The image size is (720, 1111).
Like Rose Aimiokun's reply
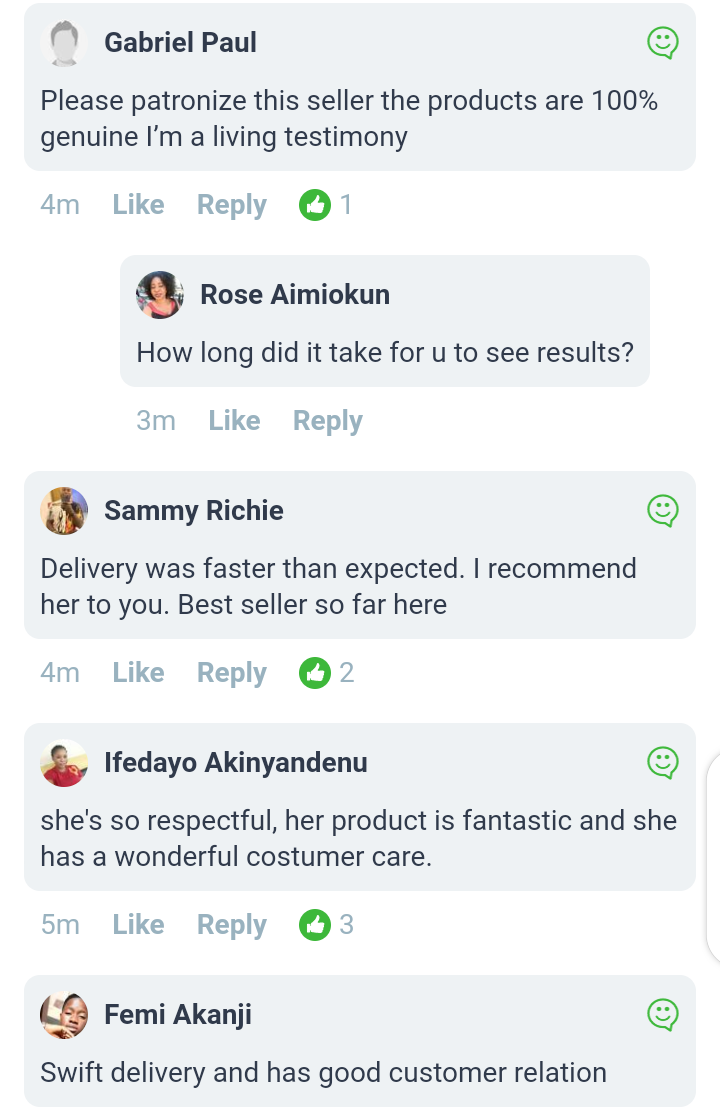pyautogui.click(x=234, y=421)
